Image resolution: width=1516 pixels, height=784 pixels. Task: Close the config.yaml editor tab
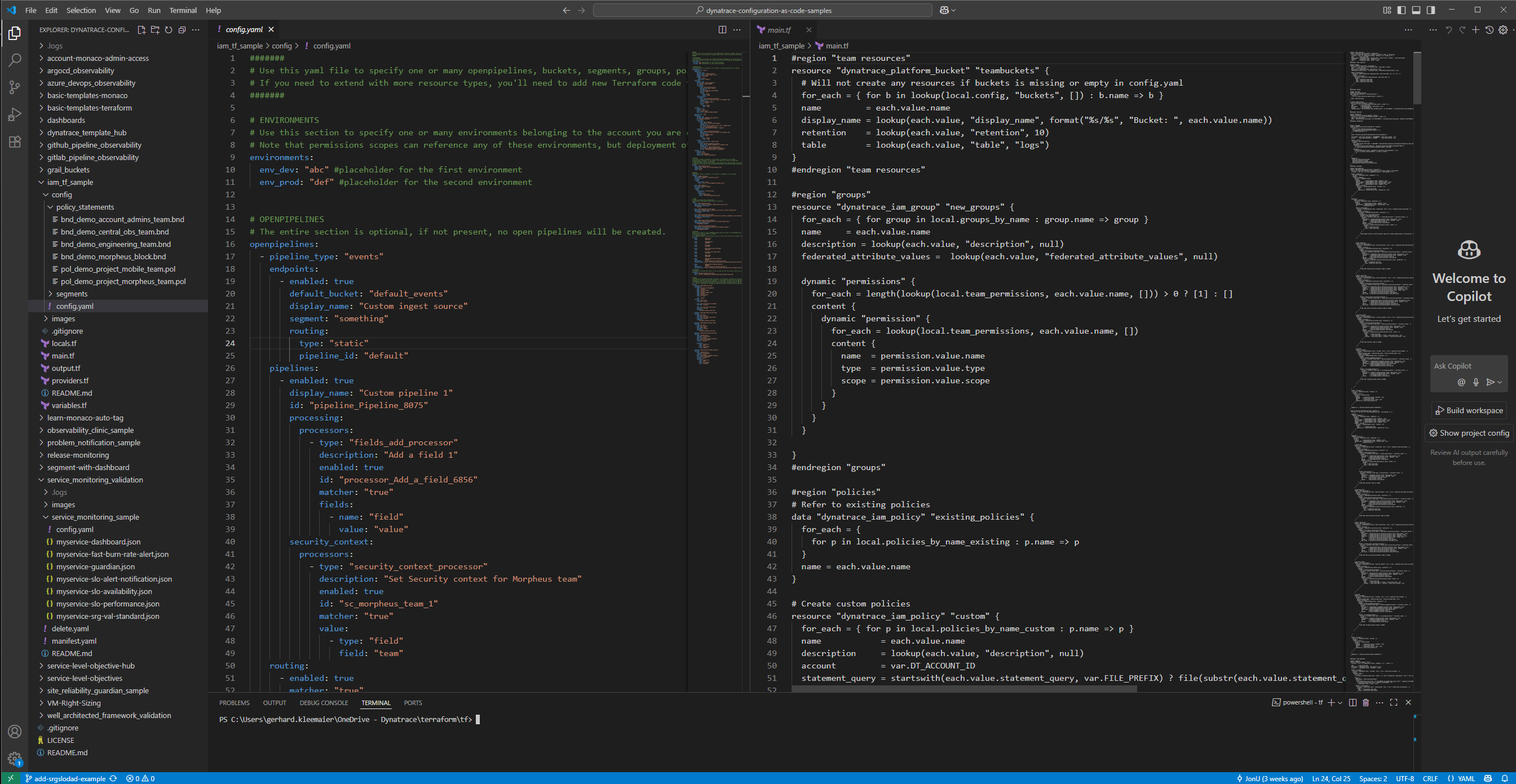[271, 30]
